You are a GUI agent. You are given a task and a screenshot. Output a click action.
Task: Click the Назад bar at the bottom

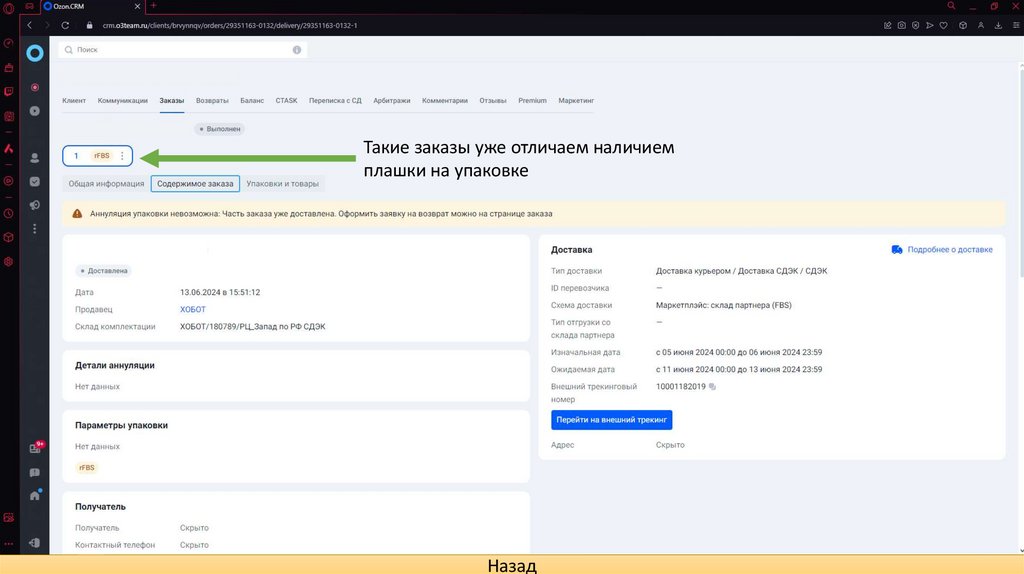click(x=512, y=565)
